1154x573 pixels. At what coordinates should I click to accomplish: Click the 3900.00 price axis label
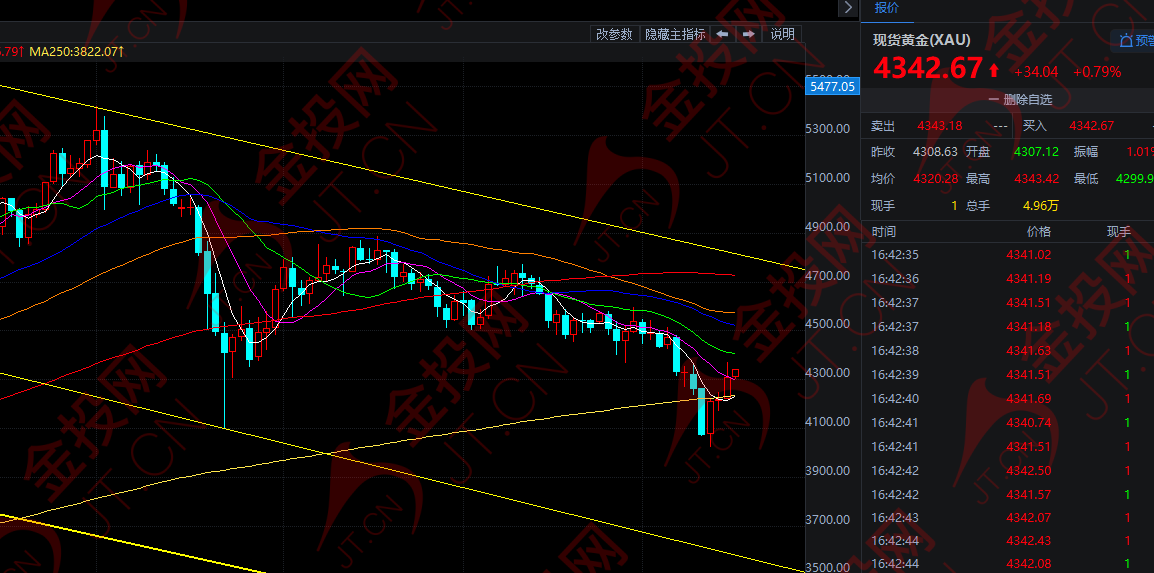829,471
